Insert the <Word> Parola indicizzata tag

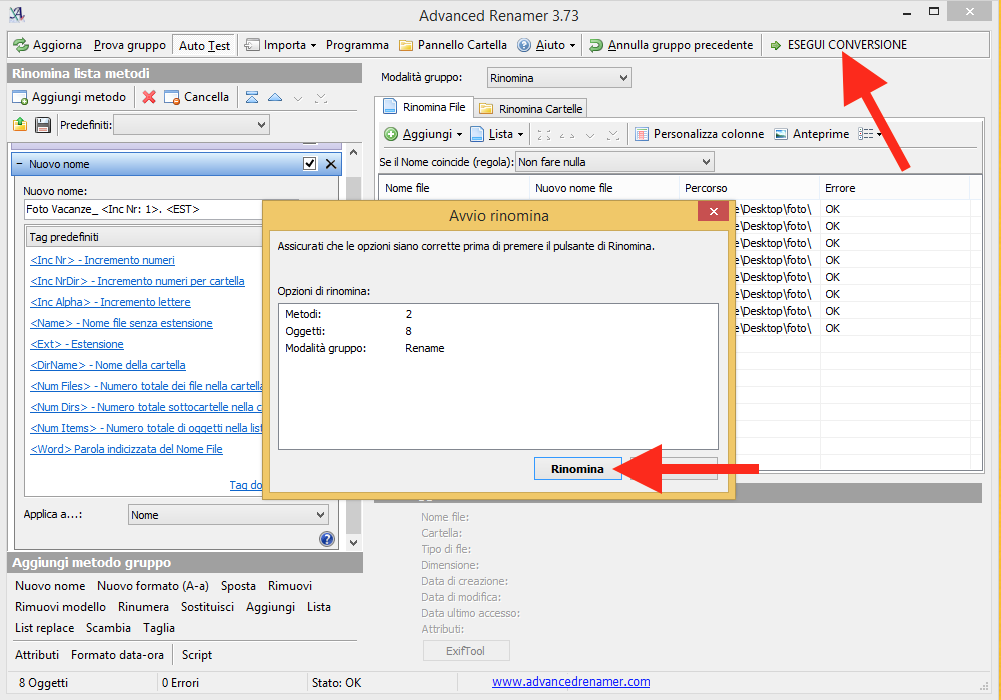point(126,449)
